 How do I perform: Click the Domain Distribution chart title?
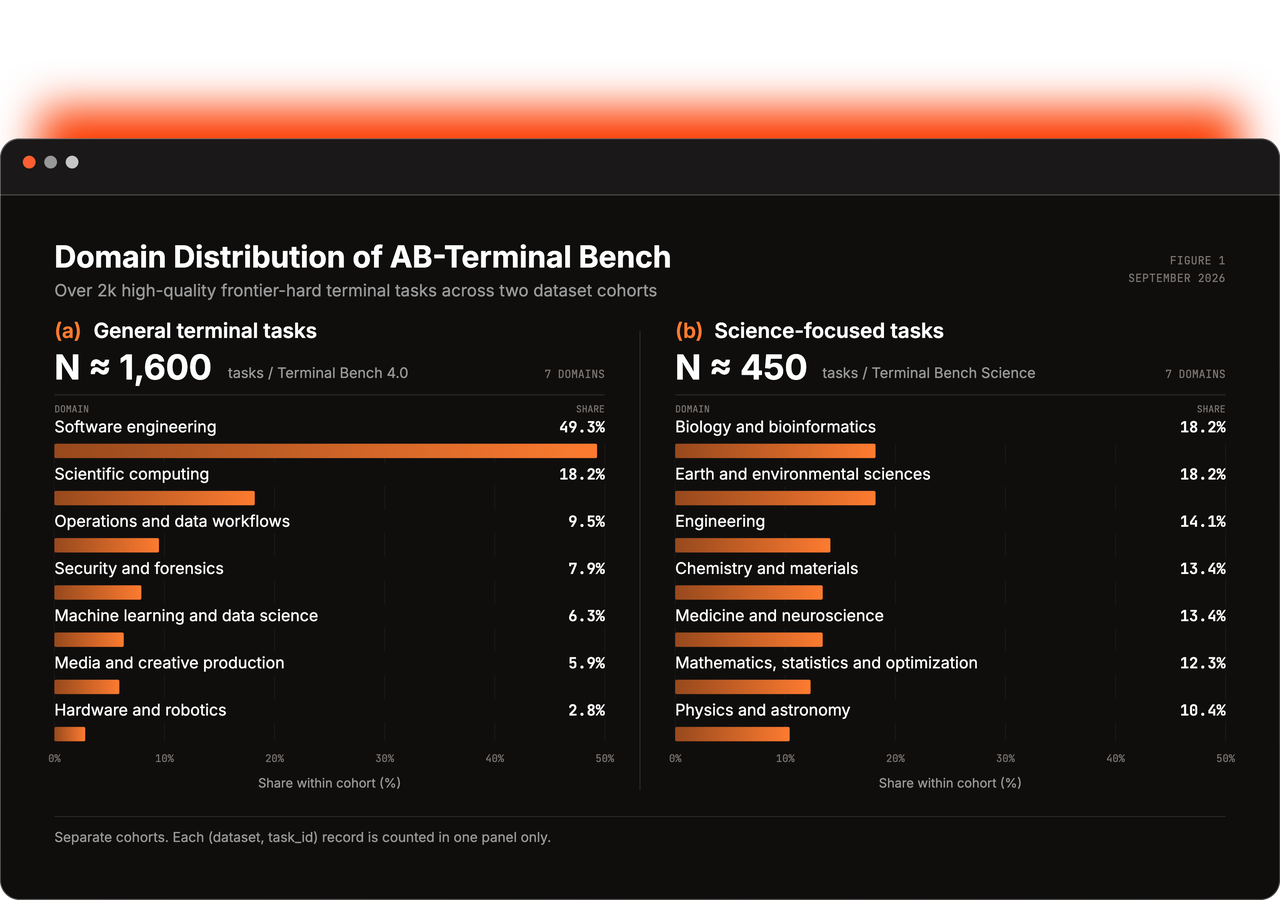coord(362,257)
